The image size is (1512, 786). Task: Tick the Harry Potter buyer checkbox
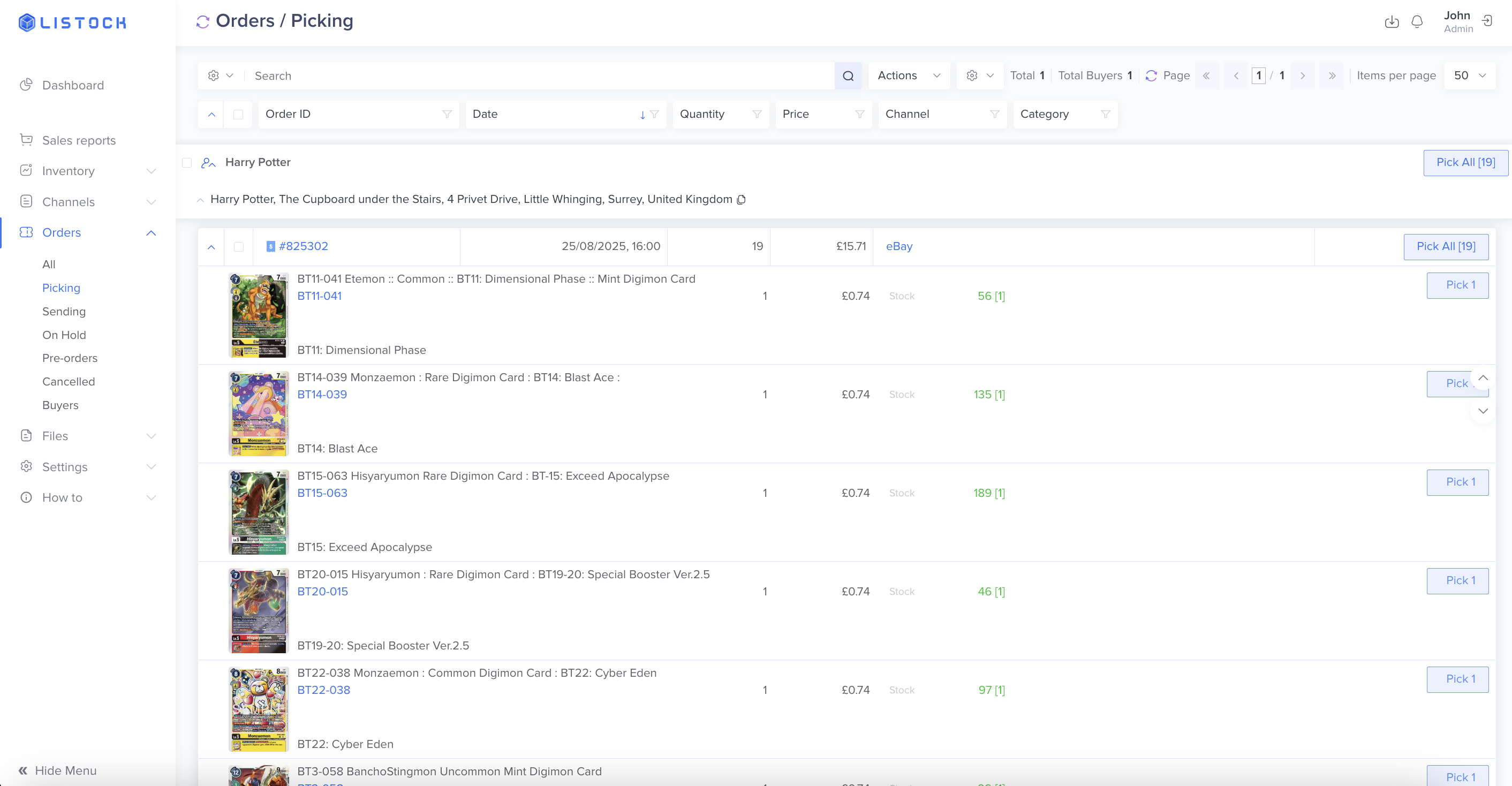[187, 163]
